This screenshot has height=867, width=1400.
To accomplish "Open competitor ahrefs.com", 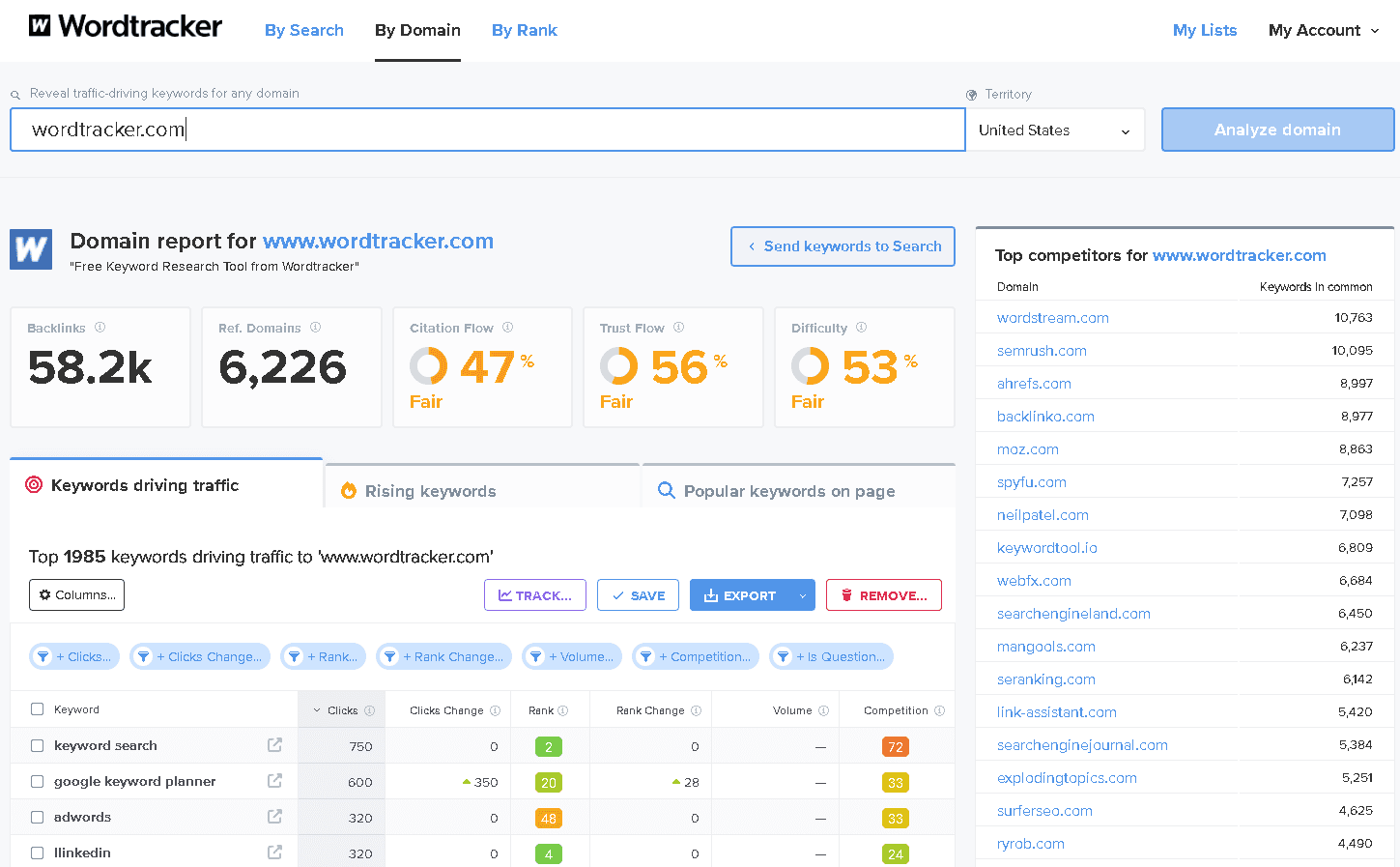I will tap(1034, 384).
